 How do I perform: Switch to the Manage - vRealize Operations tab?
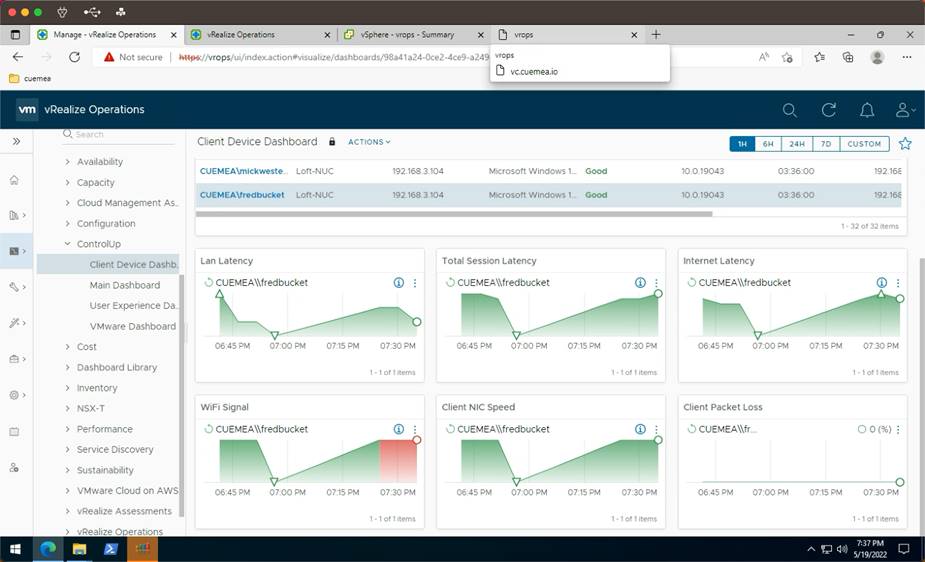coord(105,35)
